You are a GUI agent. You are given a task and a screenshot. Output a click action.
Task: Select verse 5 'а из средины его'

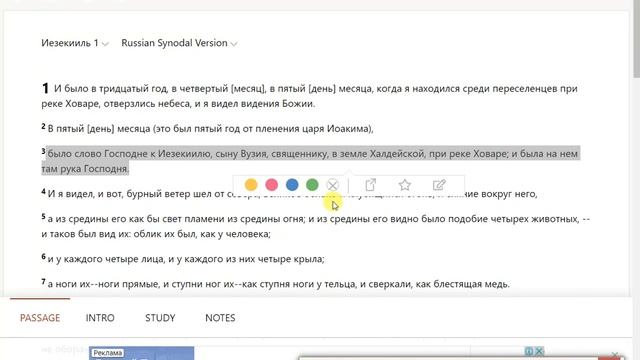point(316,226)
